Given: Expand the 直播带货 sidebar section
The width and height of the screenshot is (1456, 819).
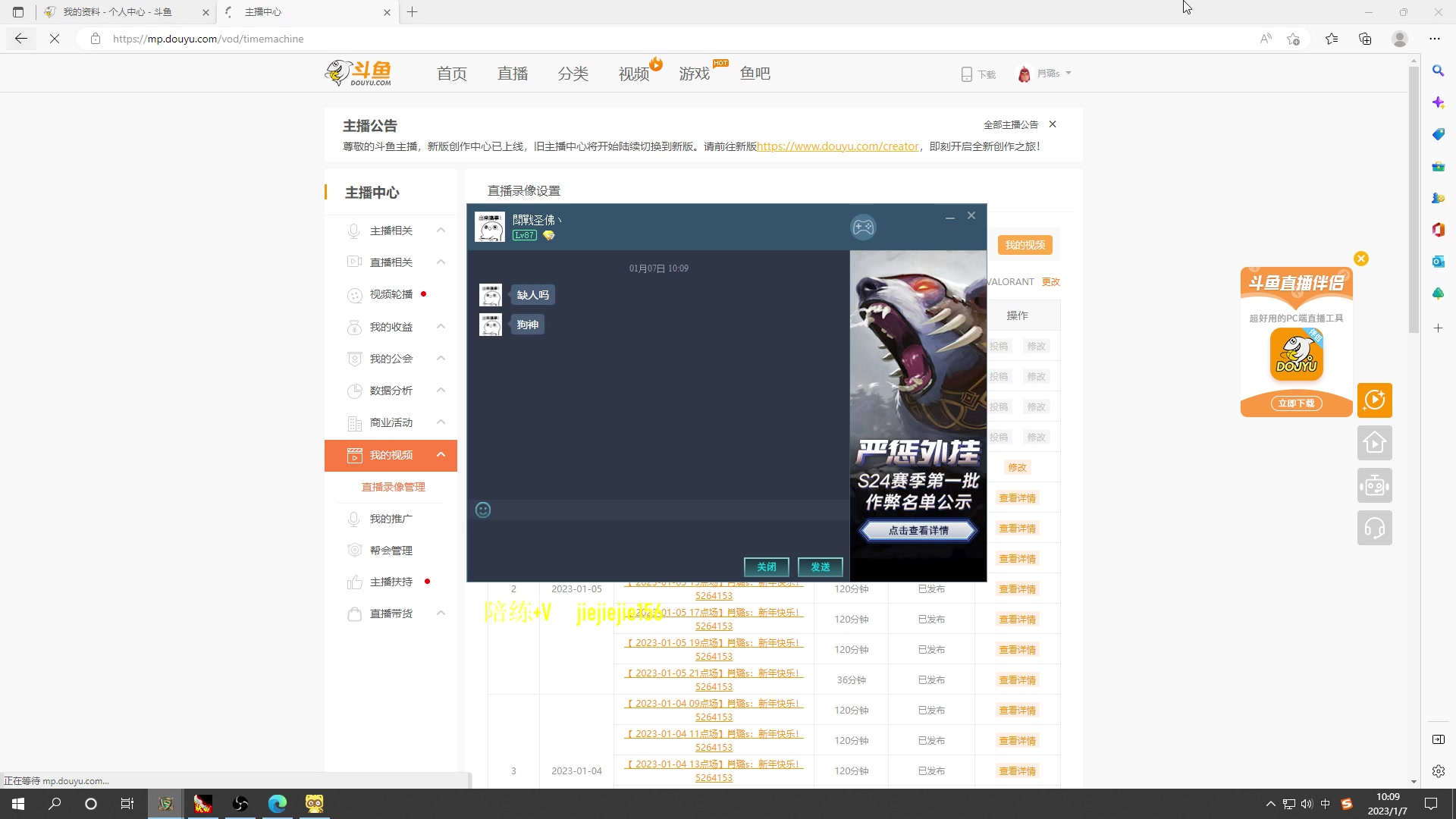Looking at the screenshot, I should [441, 613].
